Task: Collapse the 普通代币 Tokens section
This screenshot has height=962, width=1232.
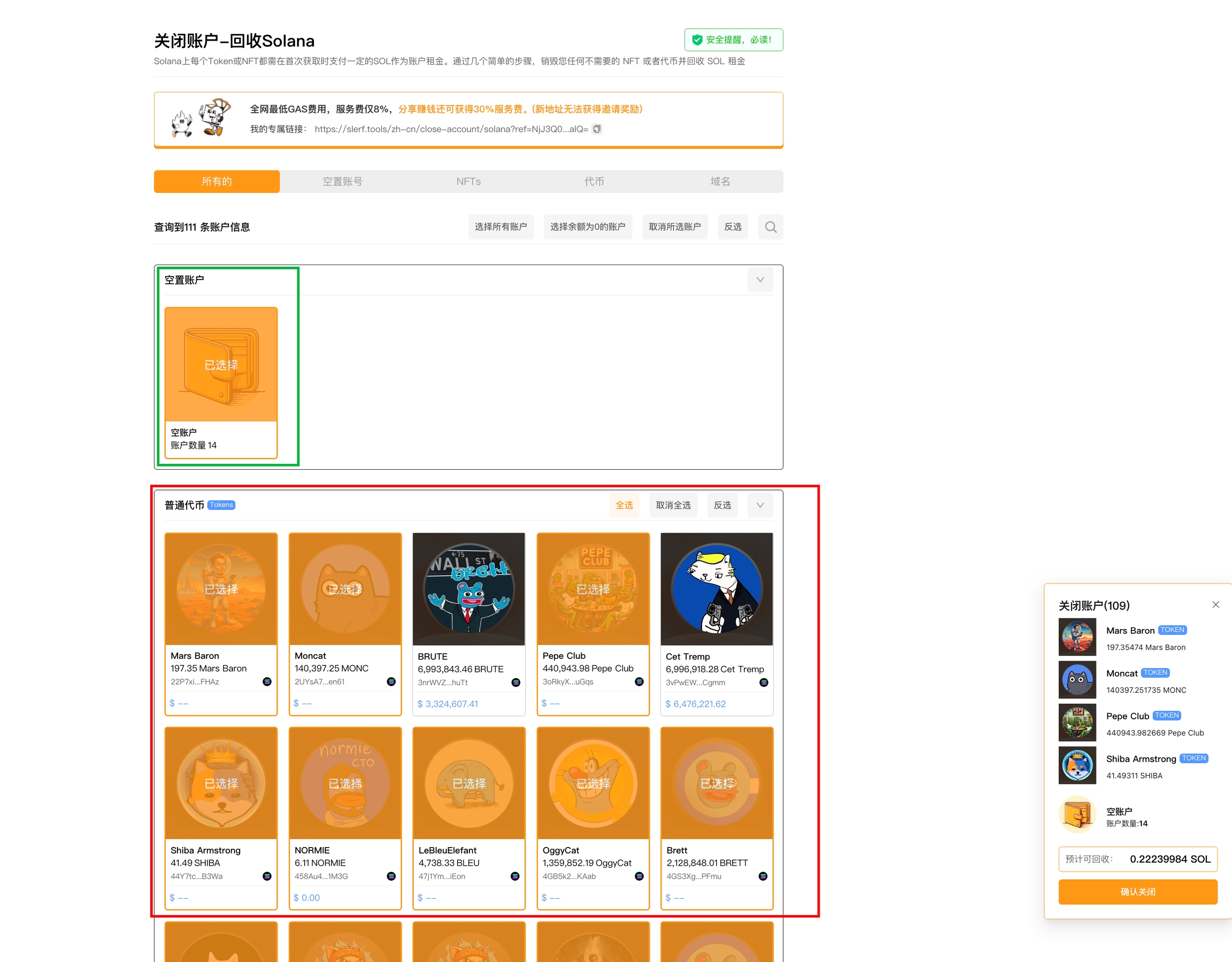Action: (x=759, y=505)
